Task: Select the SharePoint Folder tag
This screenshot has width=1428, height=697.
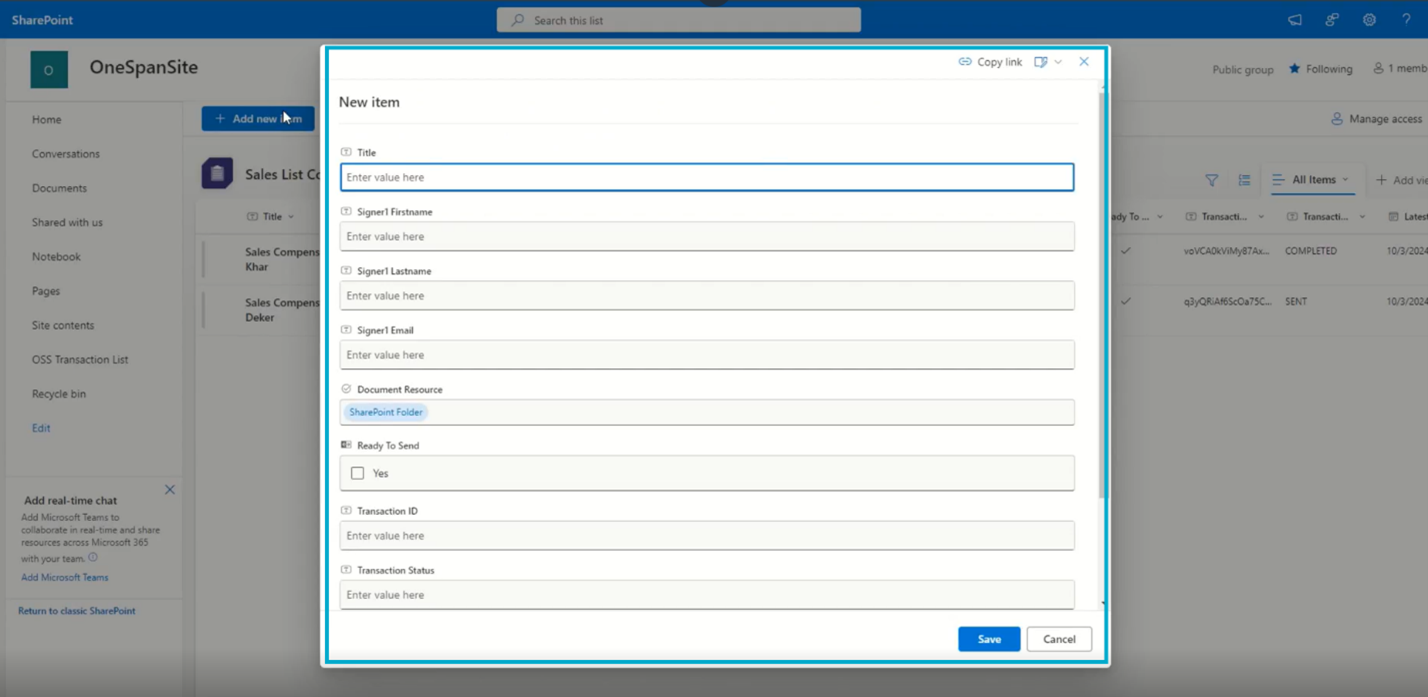Action: click(x=386, y=412)
